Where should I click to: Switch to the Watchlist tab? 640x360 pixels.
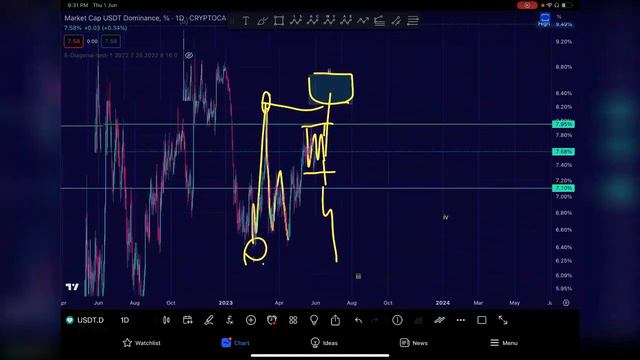pos(142,343)
